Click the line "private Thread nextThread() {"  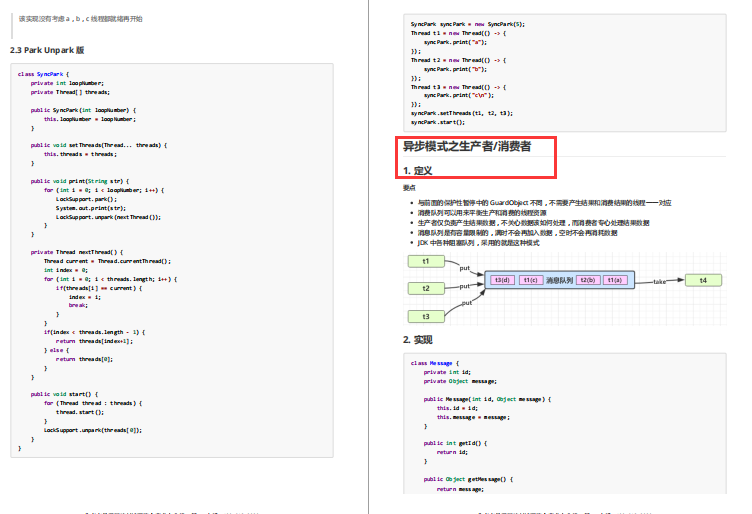click(77, 252)
